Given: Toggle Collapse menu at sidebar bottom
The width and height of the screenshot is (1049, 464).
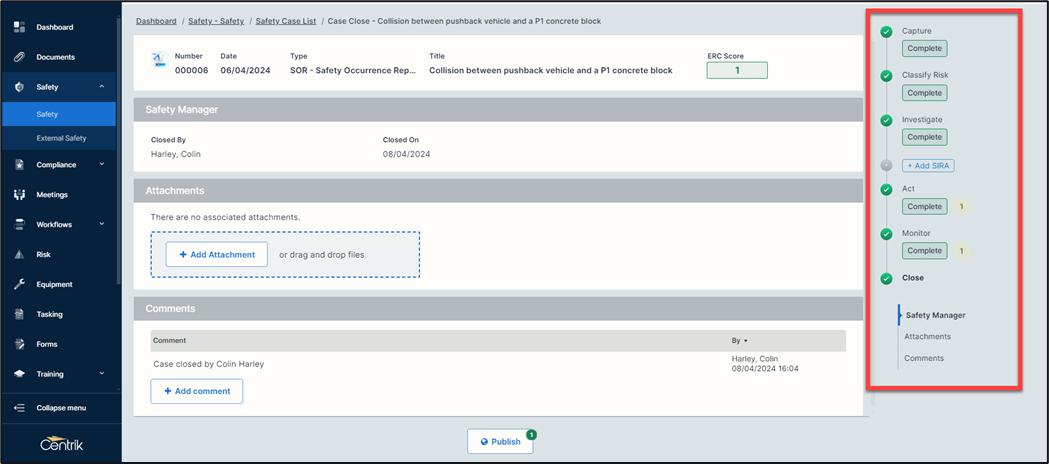Looking at the screenshot, I should point(60,408).
